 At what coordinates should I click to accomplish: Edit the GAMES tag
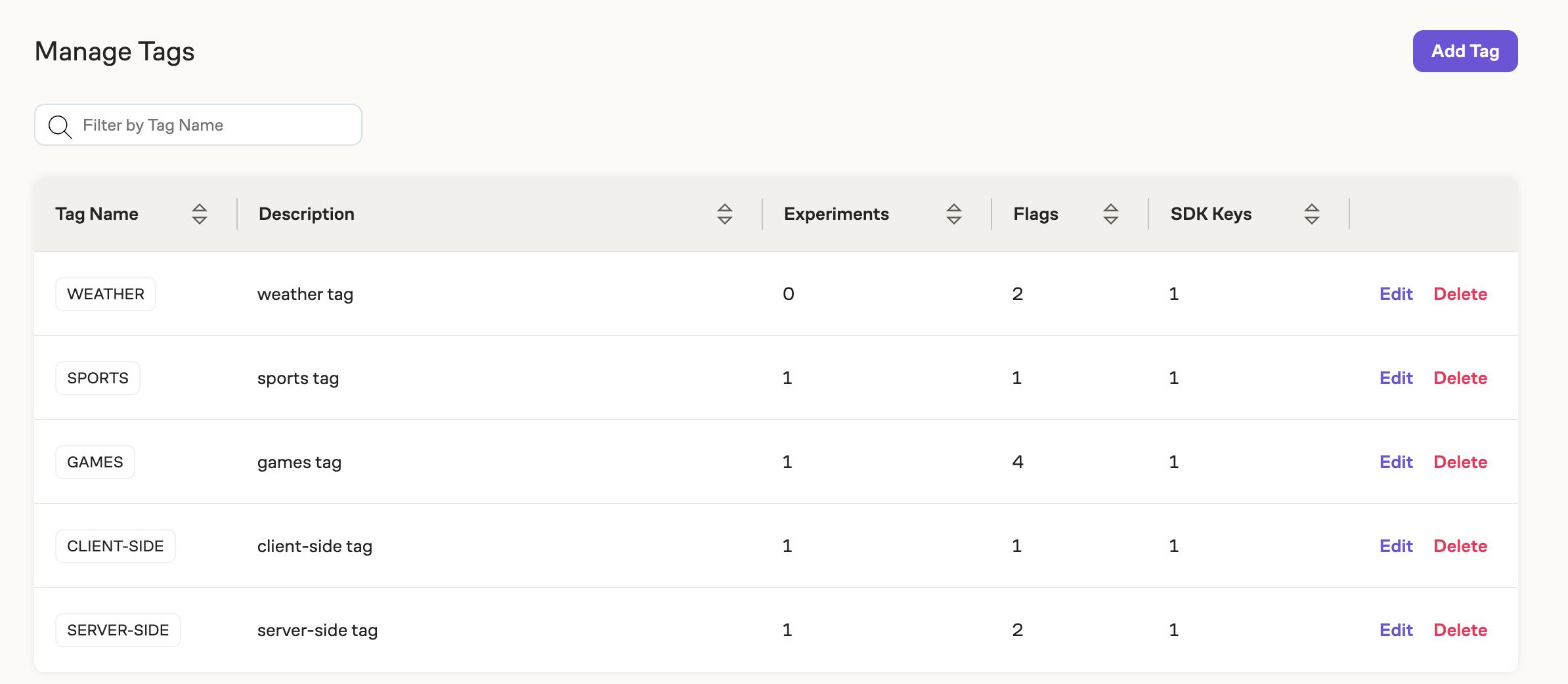pyautogui.click(x=1395, y=462)
